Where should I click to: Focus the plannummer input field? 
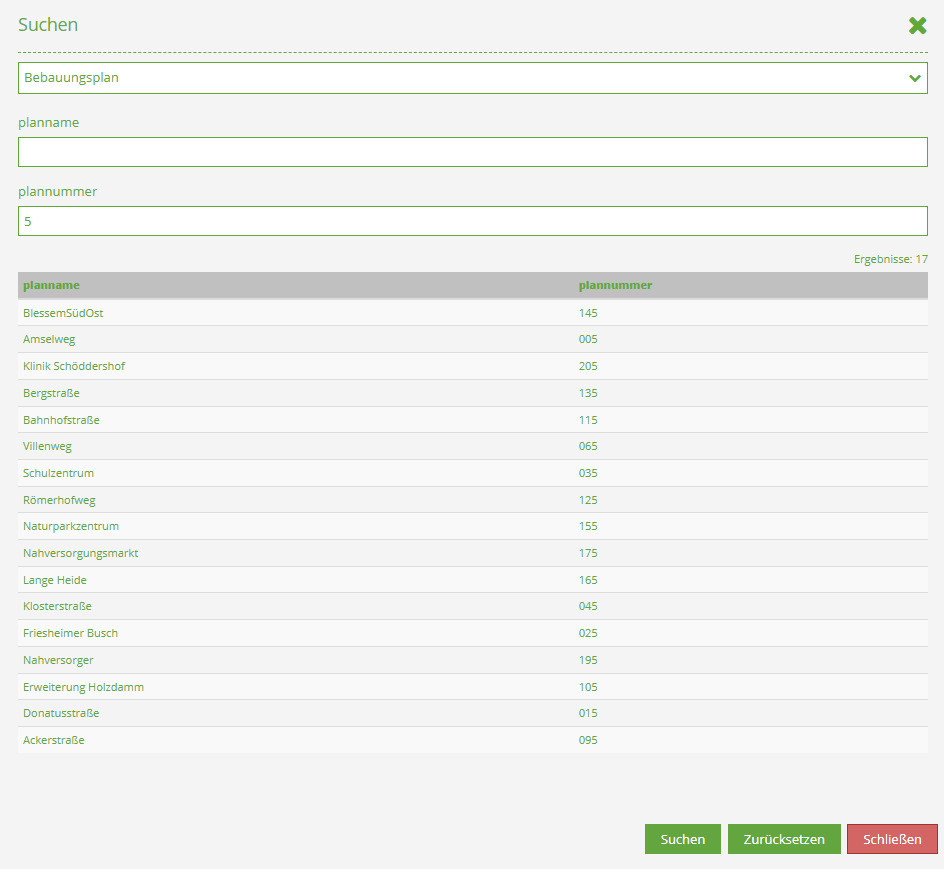(473, 221)
